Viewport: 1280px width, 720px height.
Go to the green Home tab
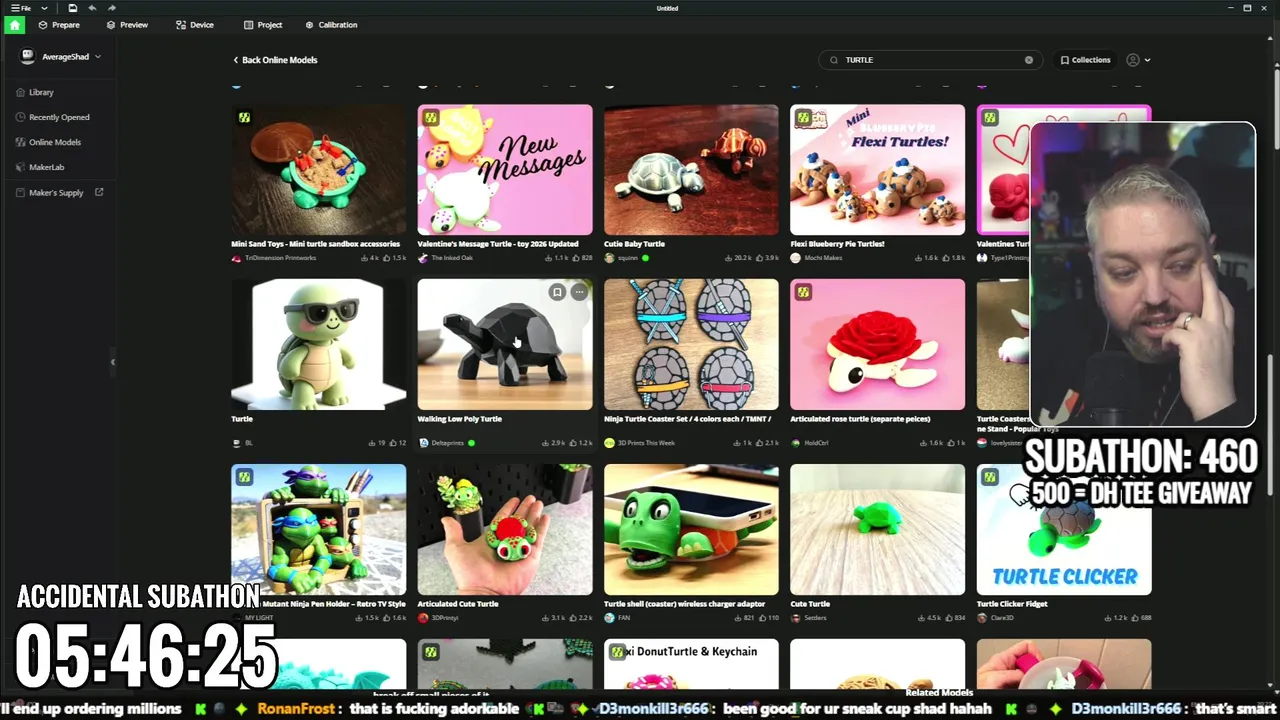click(14, 25)
